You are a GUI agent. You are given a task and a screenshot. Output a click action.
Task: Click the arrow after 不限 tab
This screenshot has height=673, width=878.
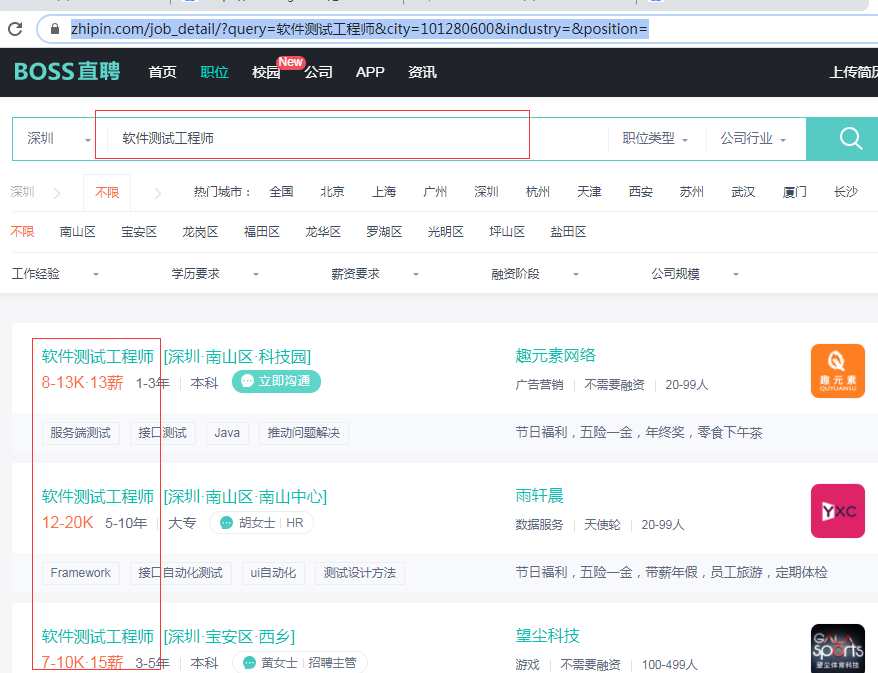[x=158, y=194]
